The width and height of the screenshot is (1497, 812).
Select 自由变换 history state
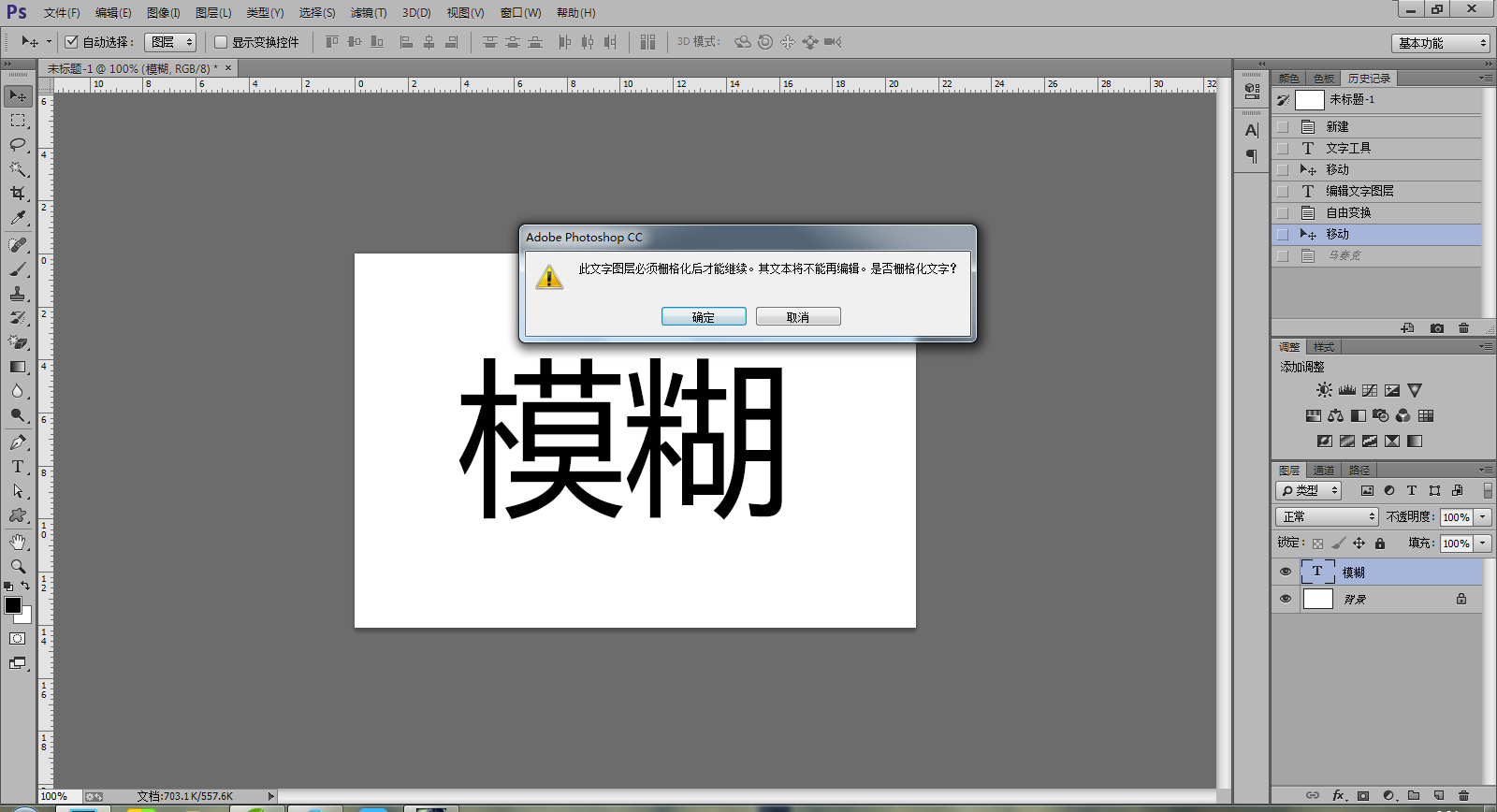(x=1376, y=212)
